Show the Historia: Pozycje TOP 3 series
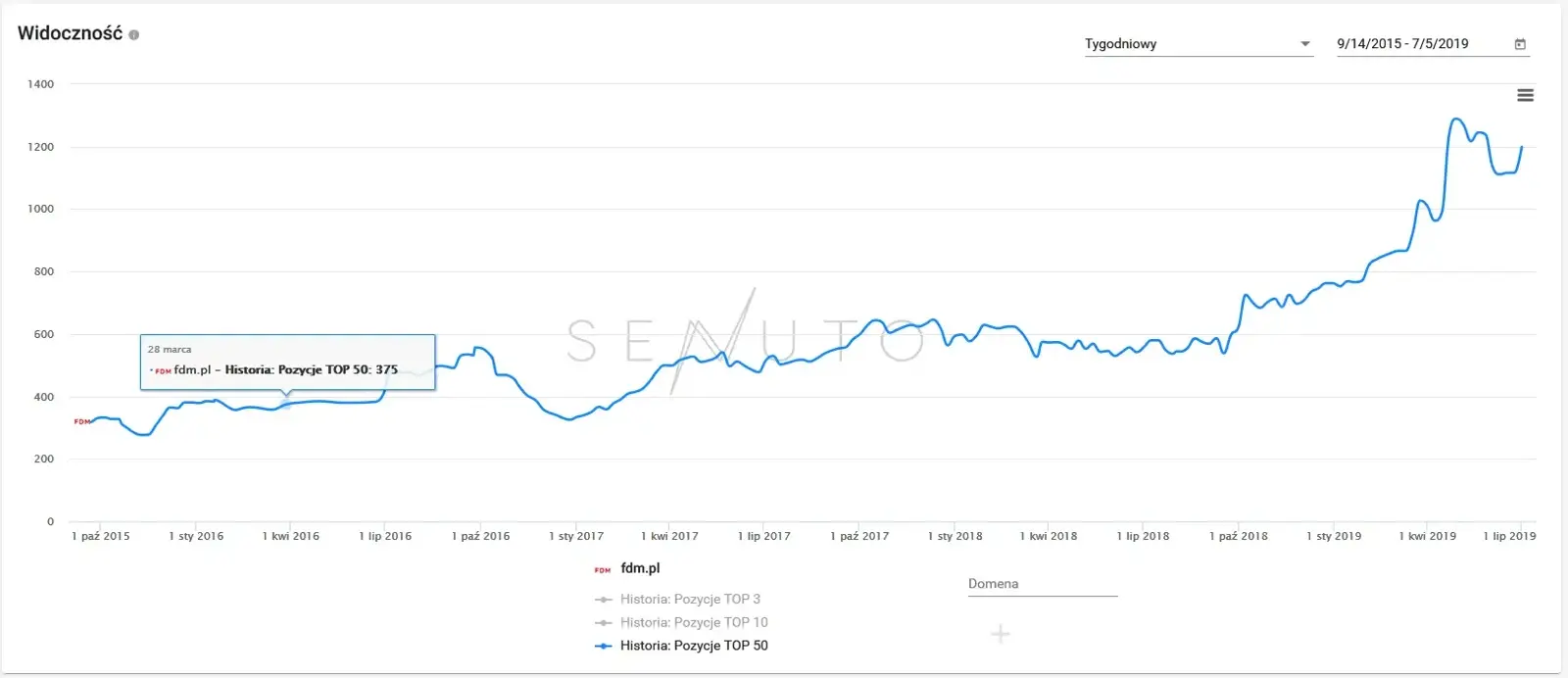The height and width of the screenshot is (678, 1568). (690, 599)
